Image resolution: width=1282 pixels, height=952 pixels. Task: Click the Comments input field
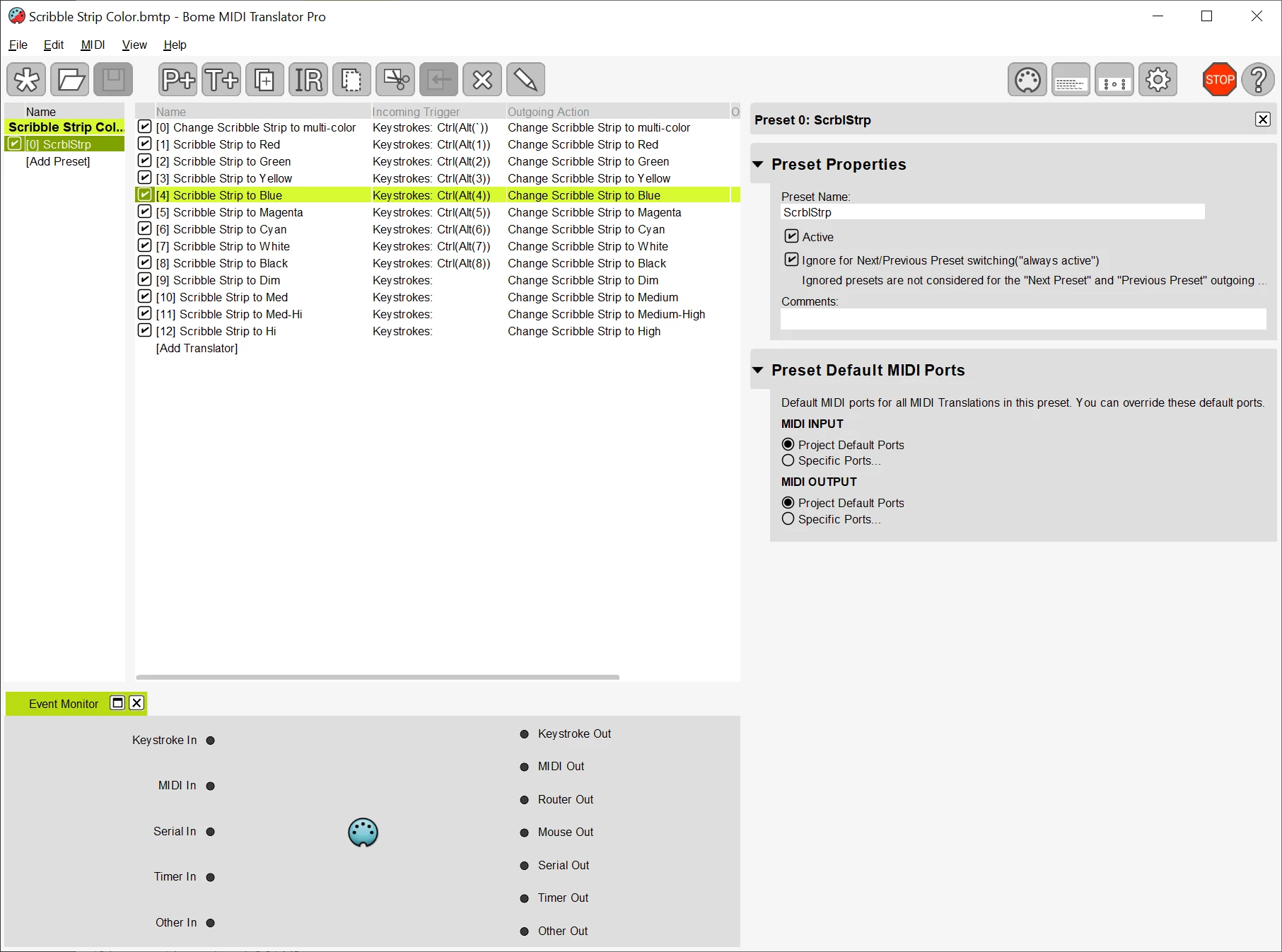pos(1023,319)
